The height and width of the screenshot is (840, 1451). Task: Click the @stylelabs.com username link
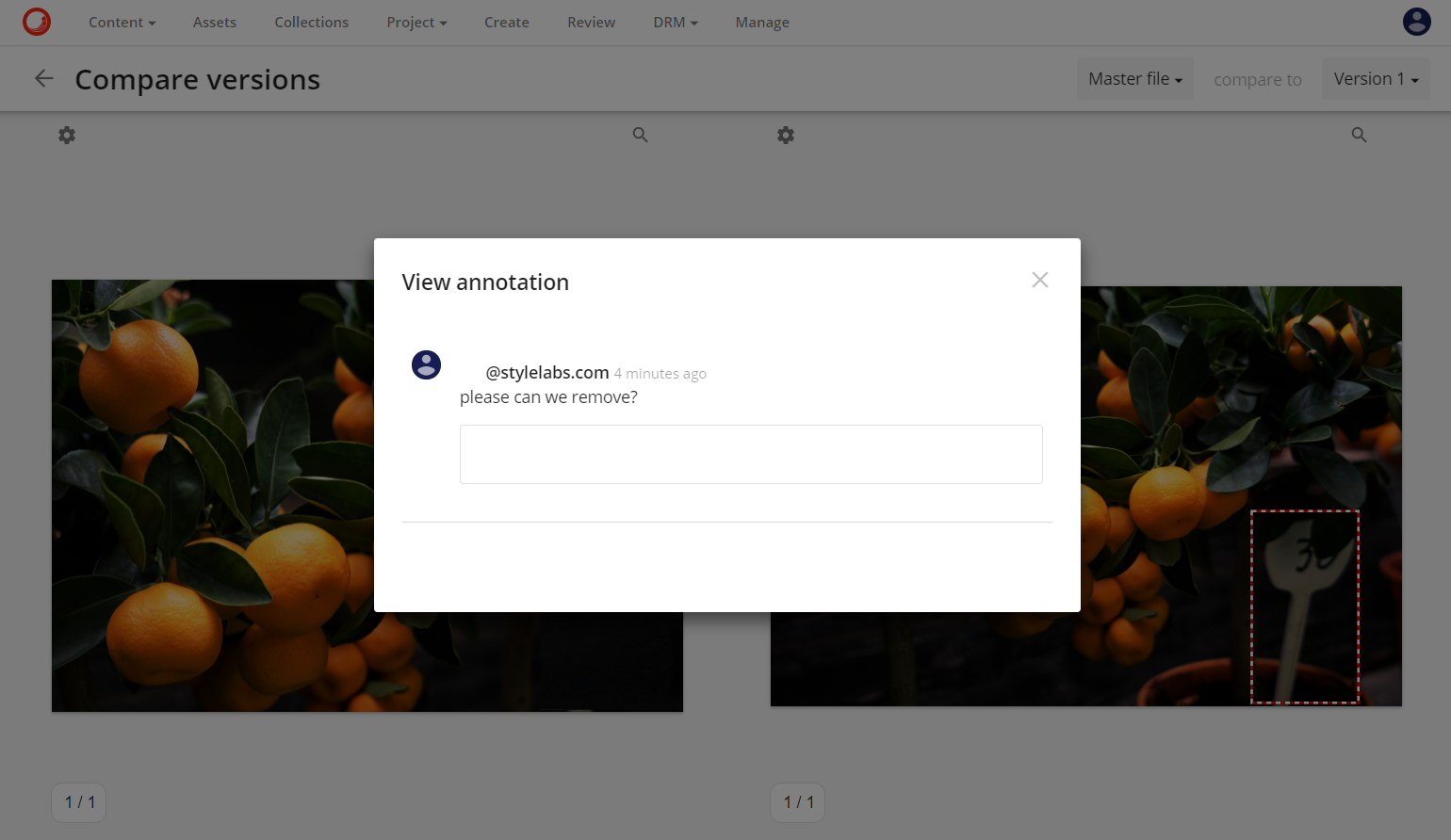click(x=546, y=372)
